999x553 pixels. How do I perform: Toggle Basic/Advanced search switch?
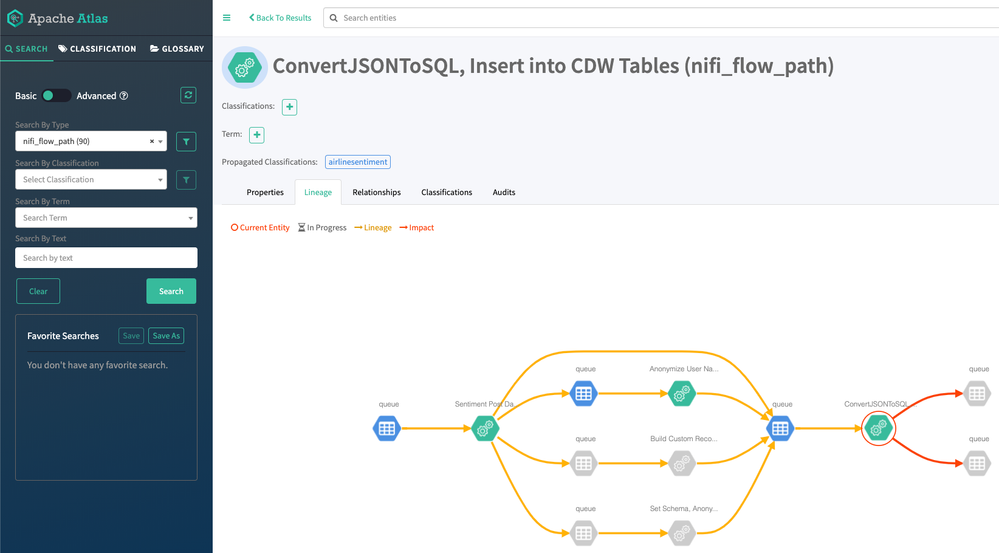tap(55, 96)
